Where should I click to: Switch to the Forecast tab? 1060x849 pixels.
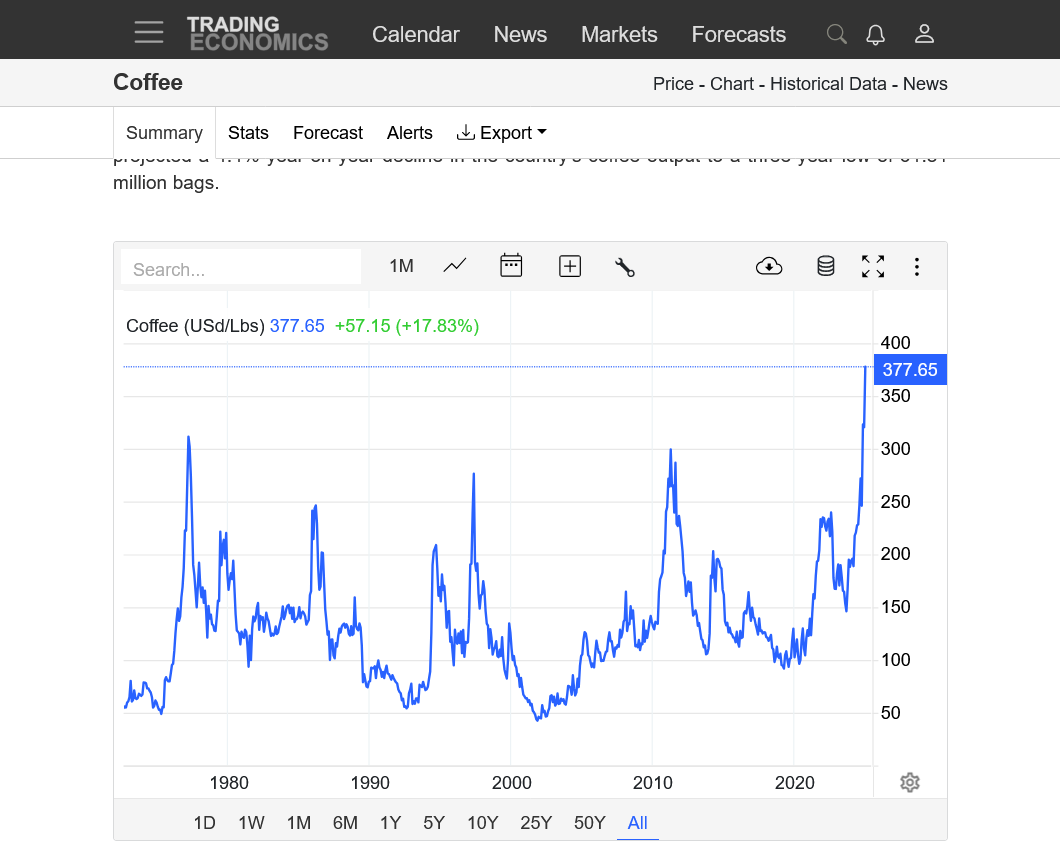point(327,133)
